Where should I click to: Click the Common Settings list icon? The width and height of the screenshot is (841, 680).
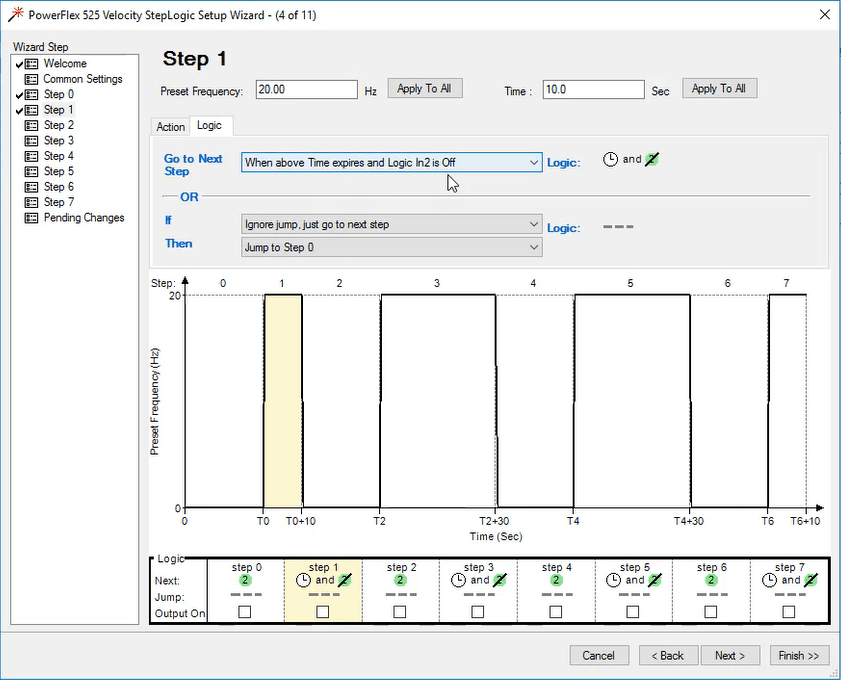click(32, 79)
